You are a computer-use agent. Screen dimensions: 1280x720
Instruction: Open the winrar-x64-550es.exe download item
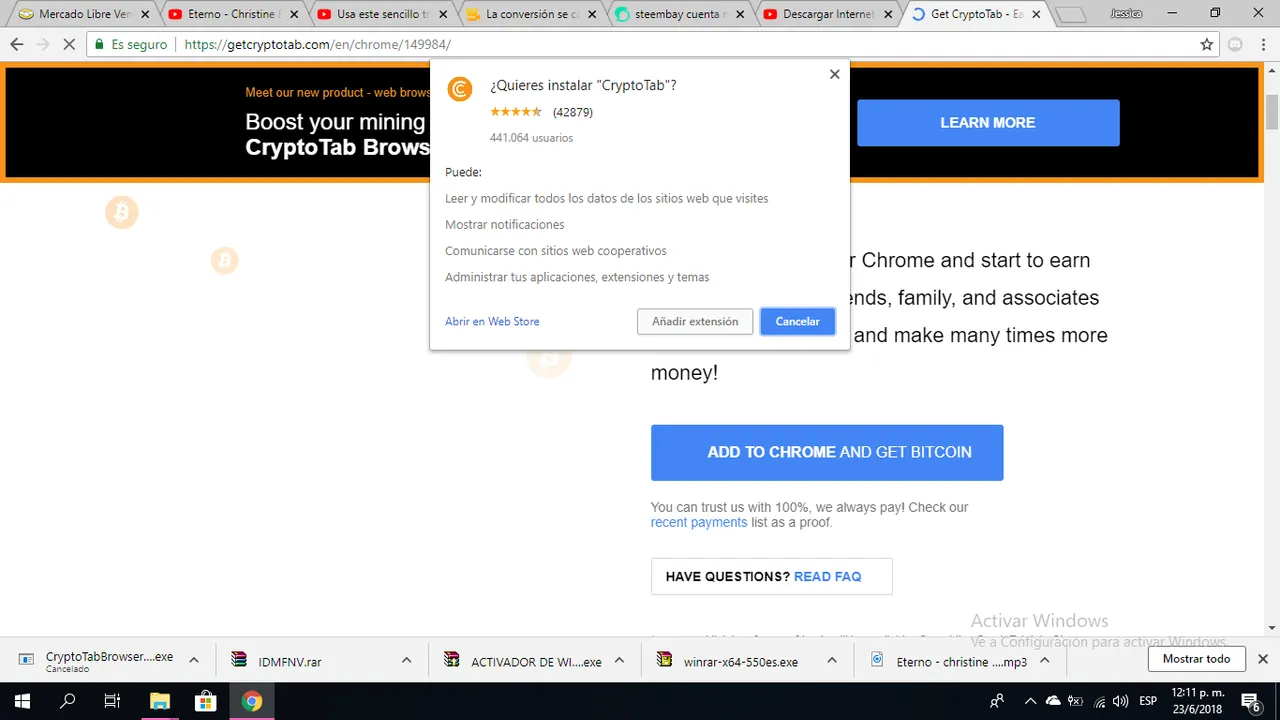click(741, 661)
